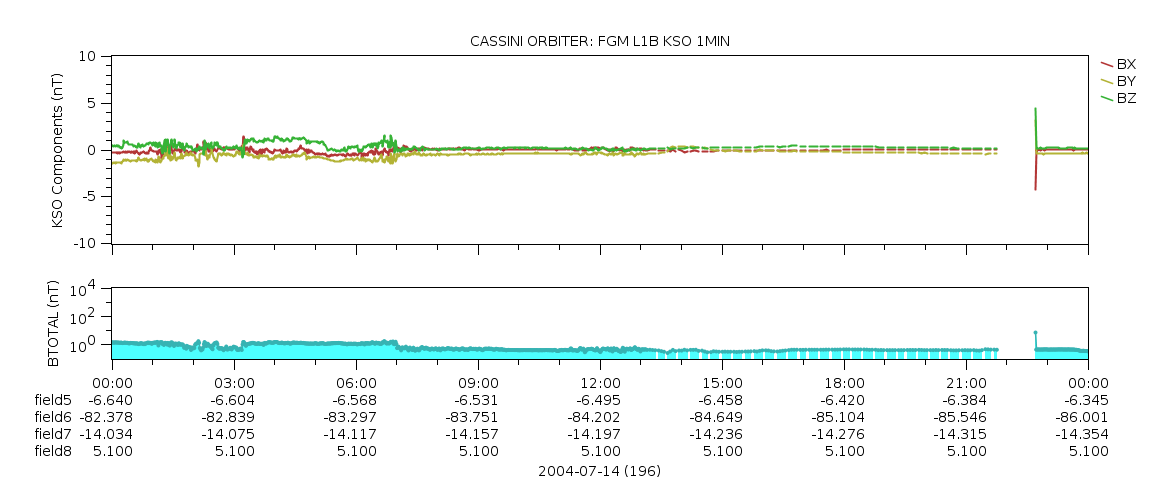Click the field5 value -6.495
This screenshot has height=485, width=1172.
pyautogui.click(x=599, y=400)
